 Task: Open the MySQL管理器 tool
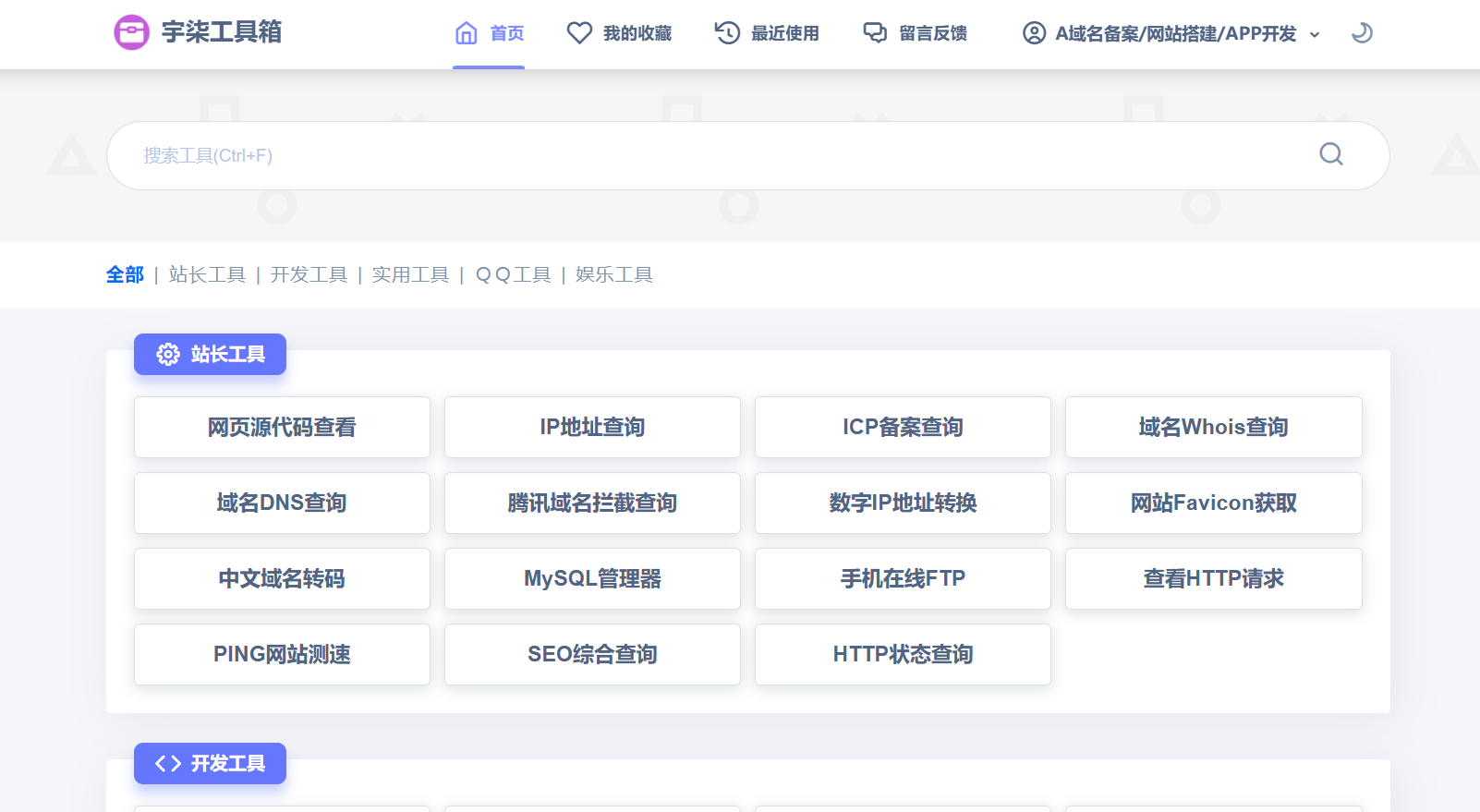(x=592, y=578)
